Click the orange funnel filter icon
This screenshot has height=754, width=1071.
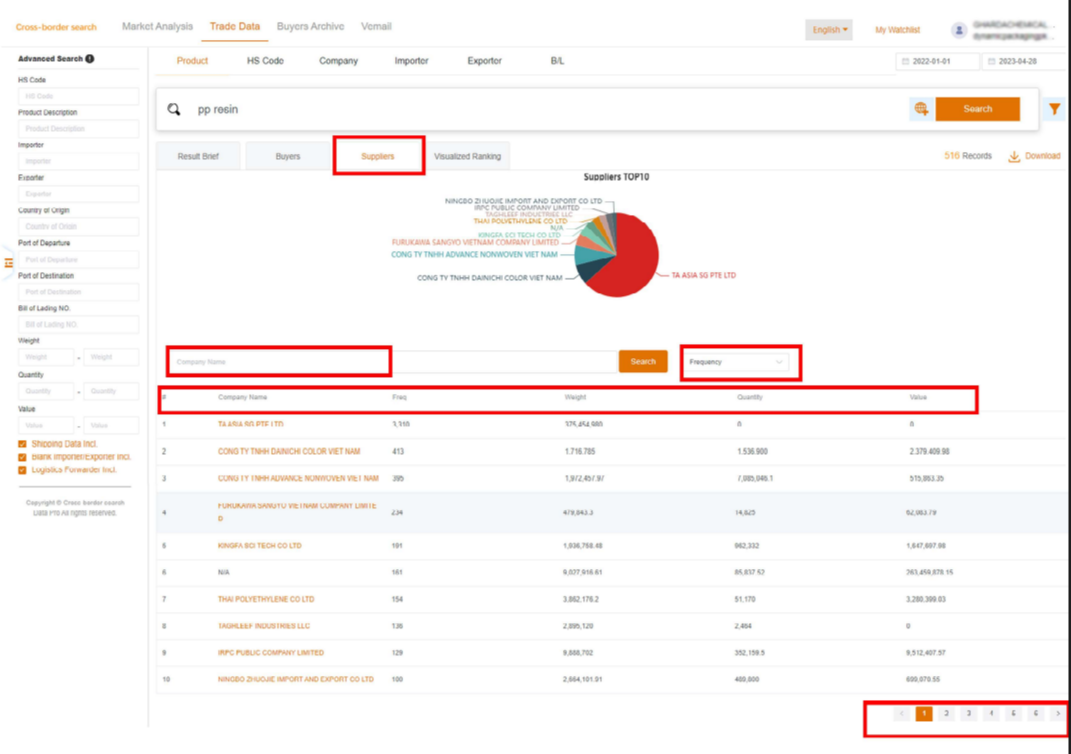click(x=1054, y=109)
